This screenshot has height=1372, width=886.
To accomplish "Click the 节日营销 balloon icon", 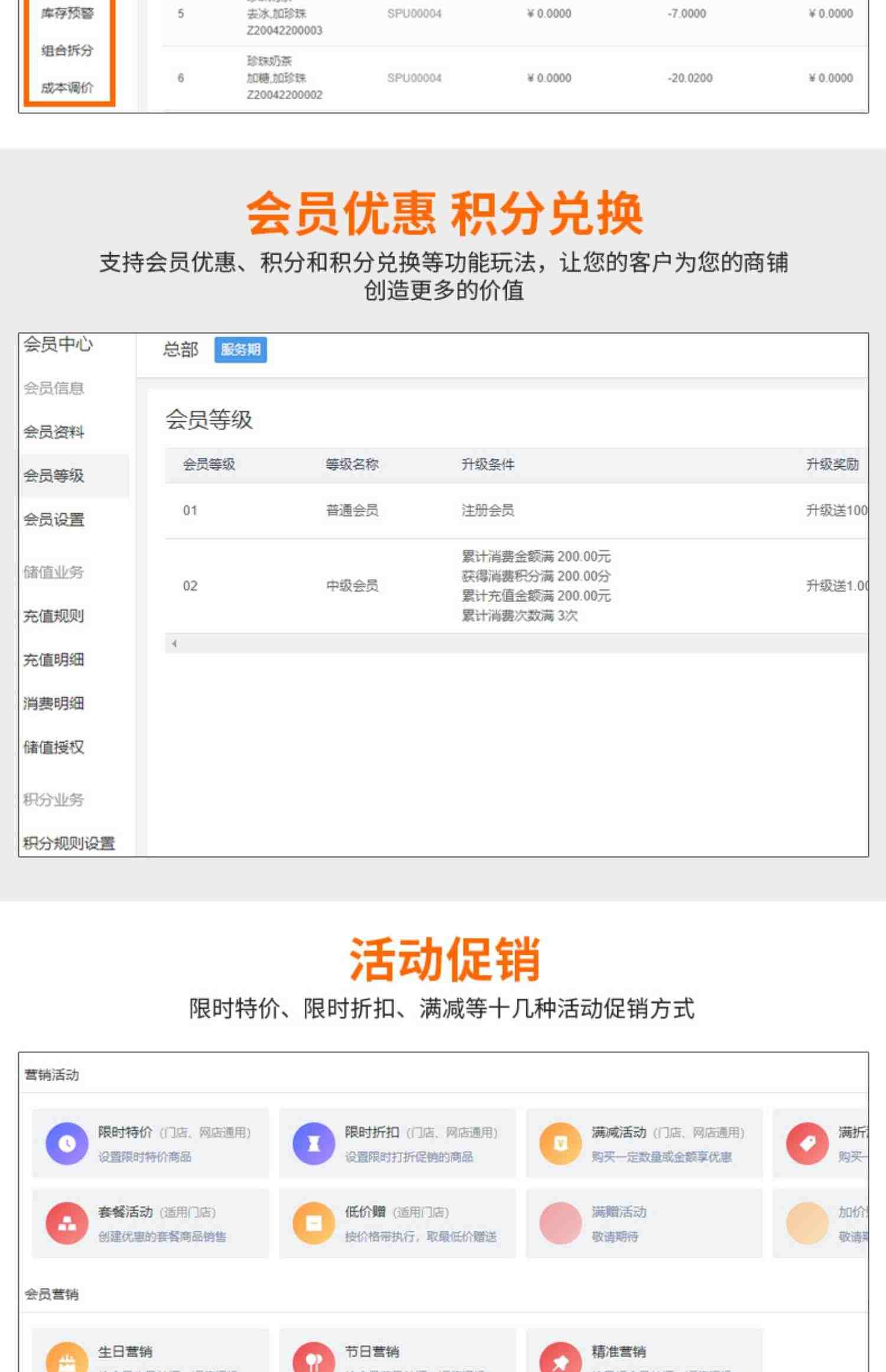I will click(x=314, y=1357).
